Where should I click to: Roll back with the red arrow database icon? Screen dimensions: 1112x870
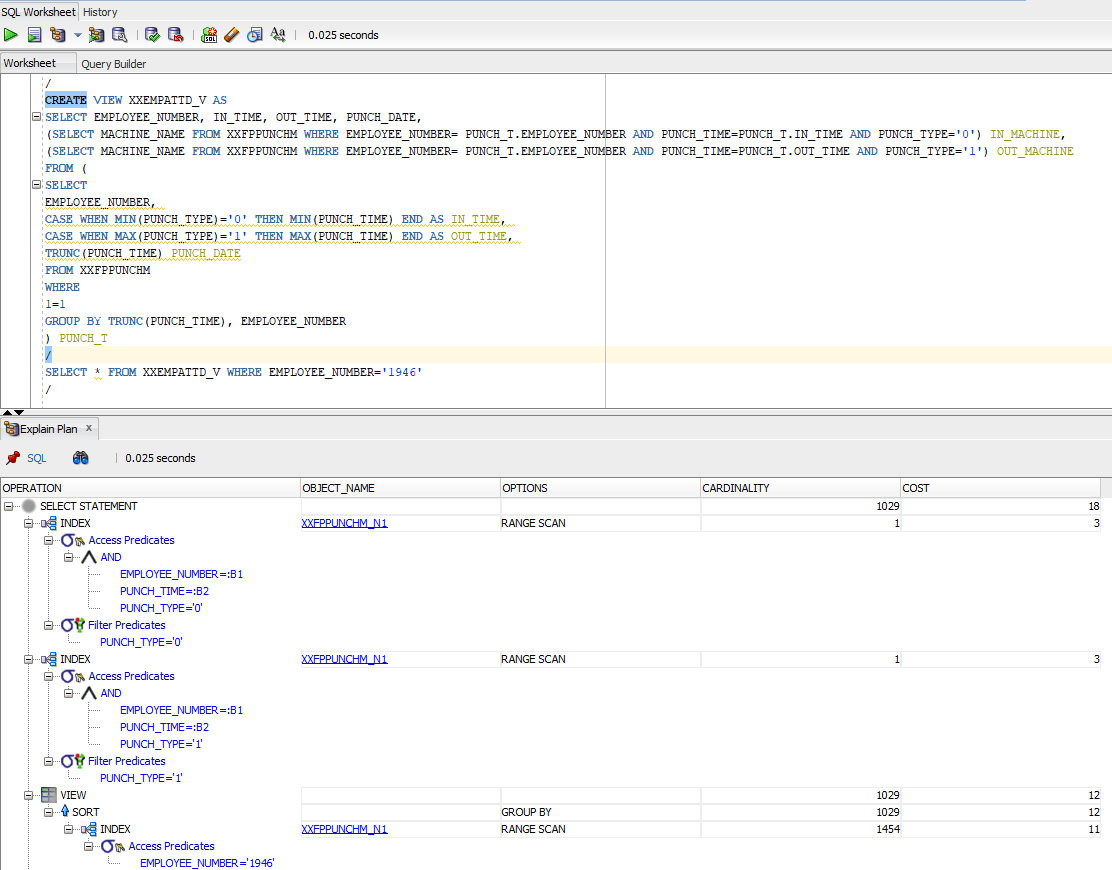tap(175, 35)
